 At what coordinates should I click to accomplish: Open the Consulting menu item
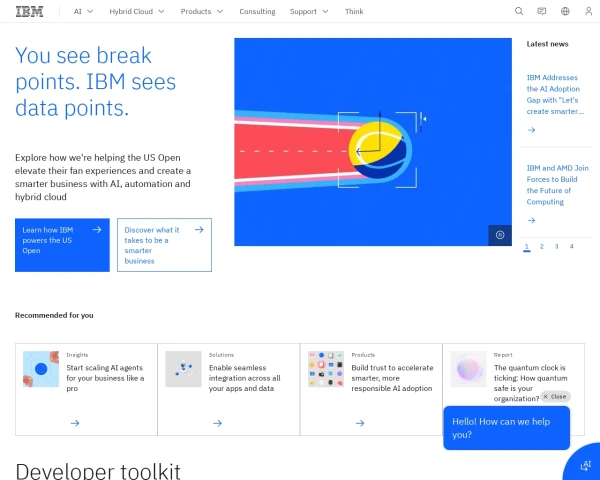click(x=257, y=12)
